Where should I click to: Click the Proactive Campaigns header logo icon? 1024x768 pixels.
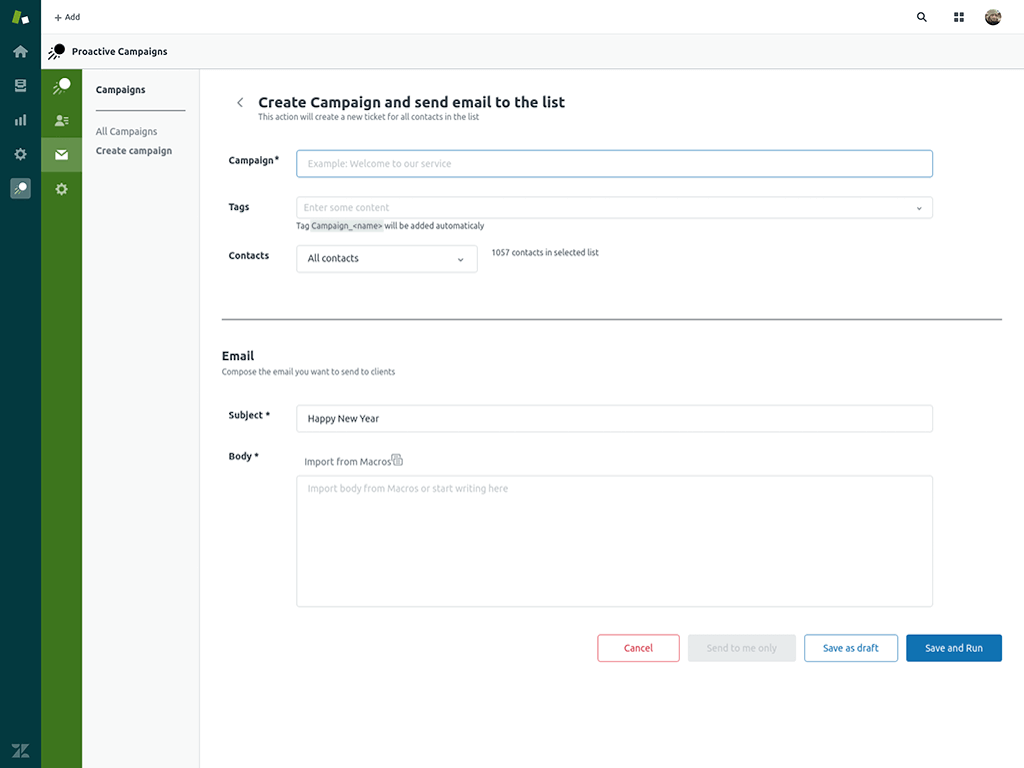pos(56,52)
